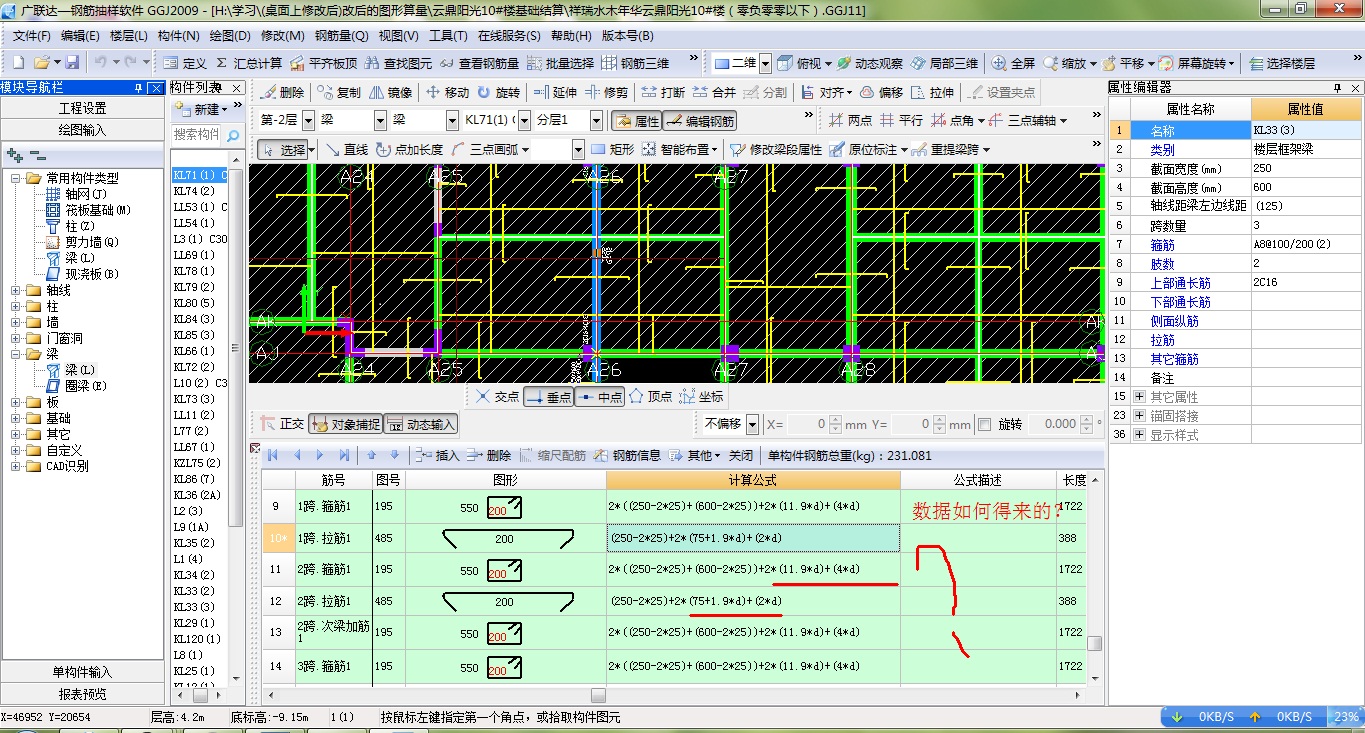Toggle 属性 properties panel button
1365x733 pixels.
(x=636, y=121)
